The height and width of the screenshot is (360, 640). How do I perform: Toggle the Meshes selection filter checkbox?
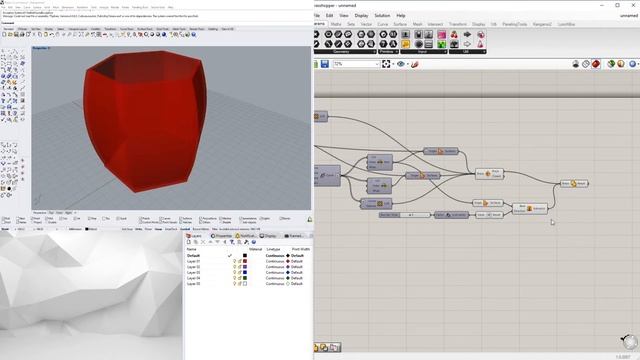(x=221, y=218)
